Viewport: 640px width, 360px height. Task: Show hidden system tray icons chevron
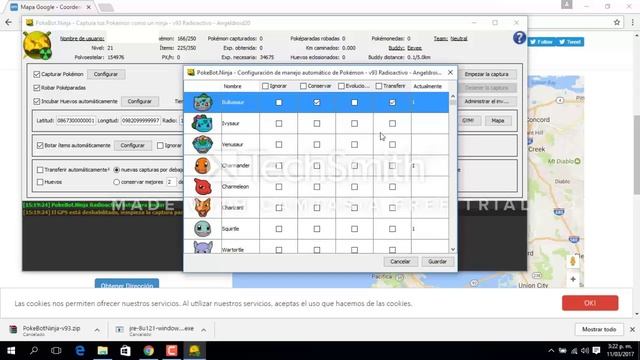click(551, 351)
